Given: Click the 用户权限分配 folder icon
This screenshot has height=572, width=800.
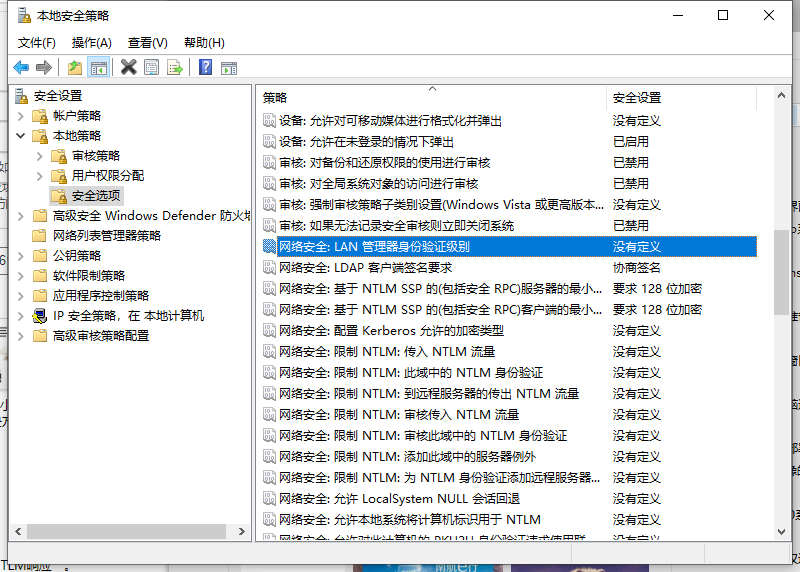Looking at the screenshot, I should coord(59,176).
